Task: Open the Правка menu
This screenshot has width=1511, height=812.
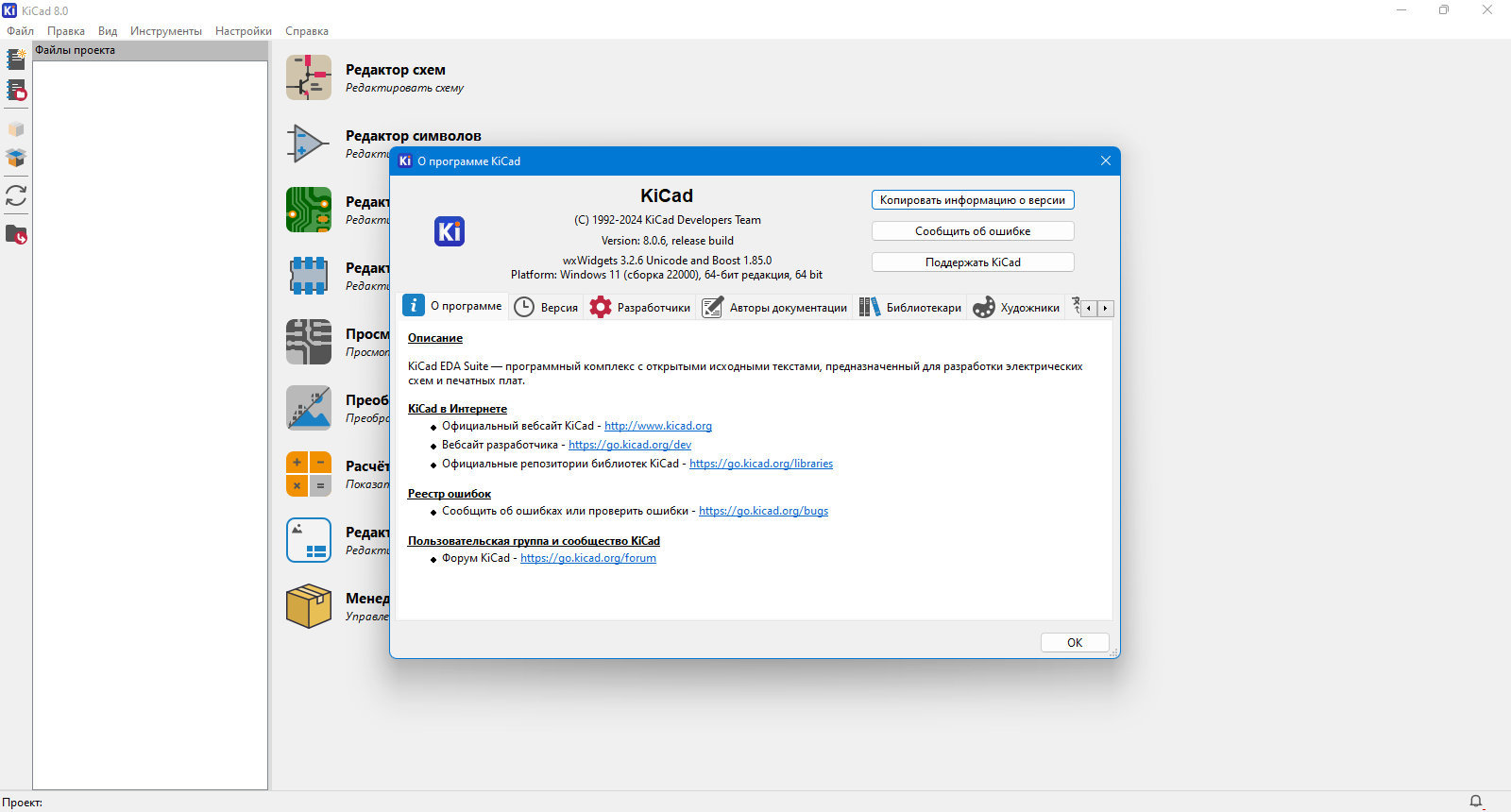Action: [66, 31]
